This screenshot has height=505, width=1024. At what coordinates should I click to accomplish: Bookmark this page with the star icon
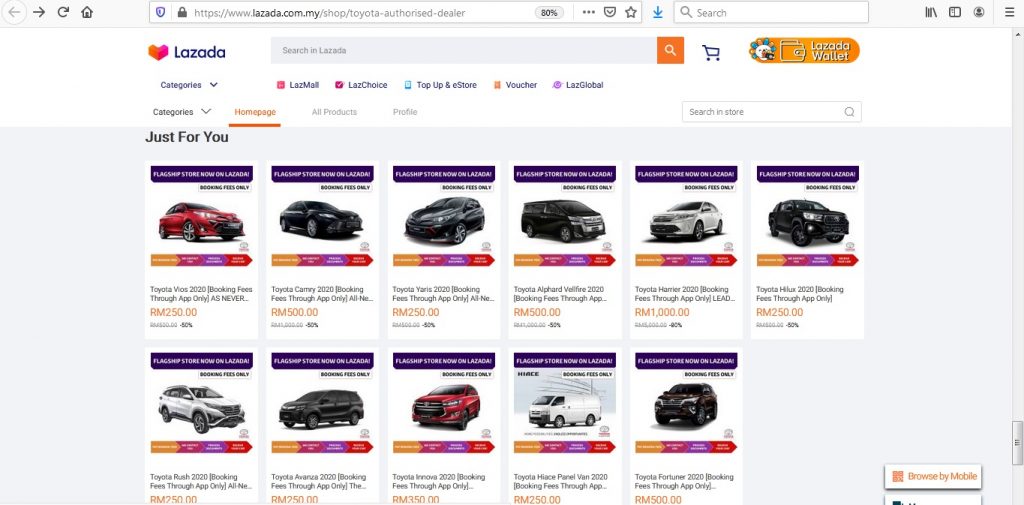[630, 12]
